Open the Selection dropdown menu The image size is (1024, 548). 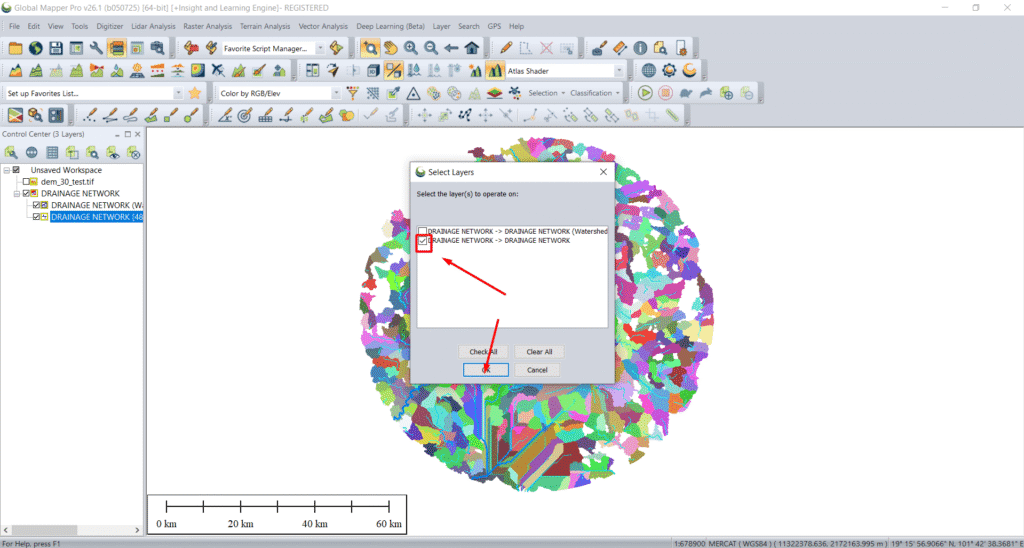[546, 93]
